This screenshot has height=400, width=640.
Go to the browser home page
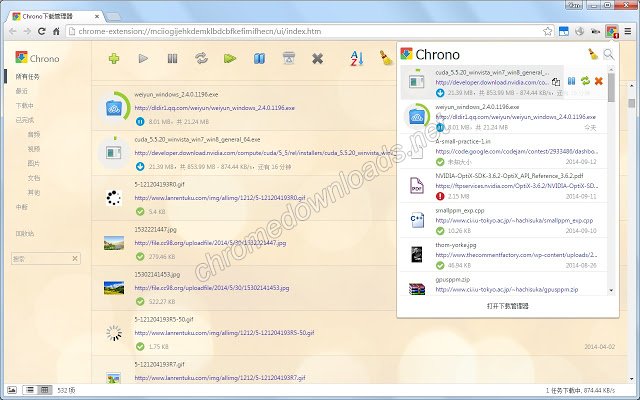(56, 31)
